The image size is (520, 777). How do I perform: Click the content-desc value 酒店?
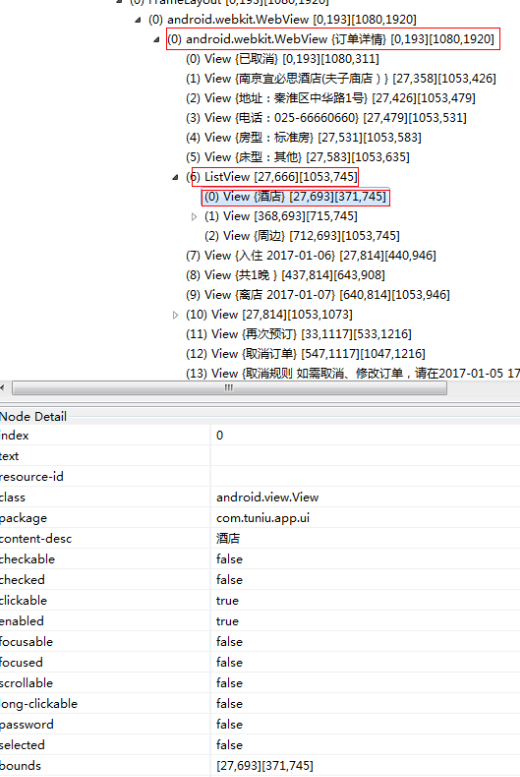tap(228, 539)
